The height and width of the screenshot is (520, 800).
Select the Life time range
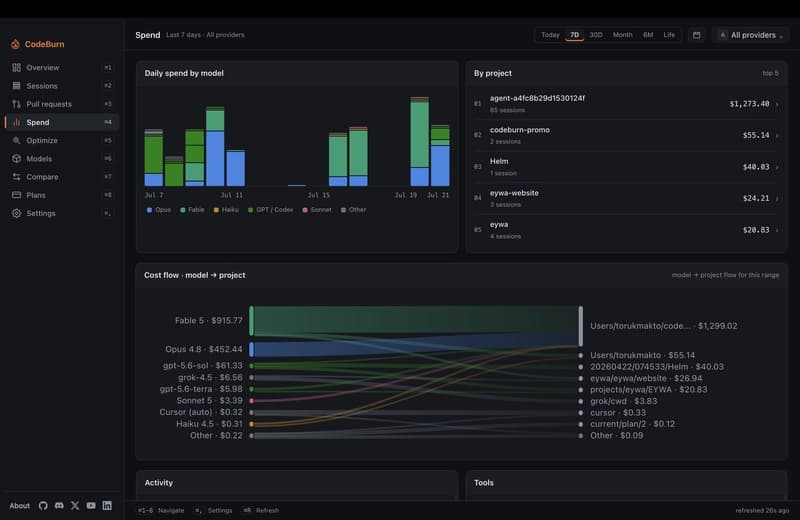[669, 35]
